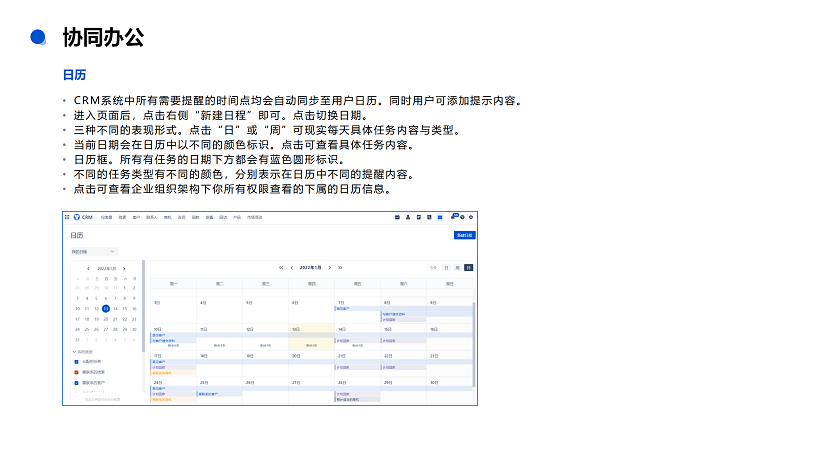The image size is (820, 461).
Task: Click the 今天 button above the calendar
Action: (433, 268)
